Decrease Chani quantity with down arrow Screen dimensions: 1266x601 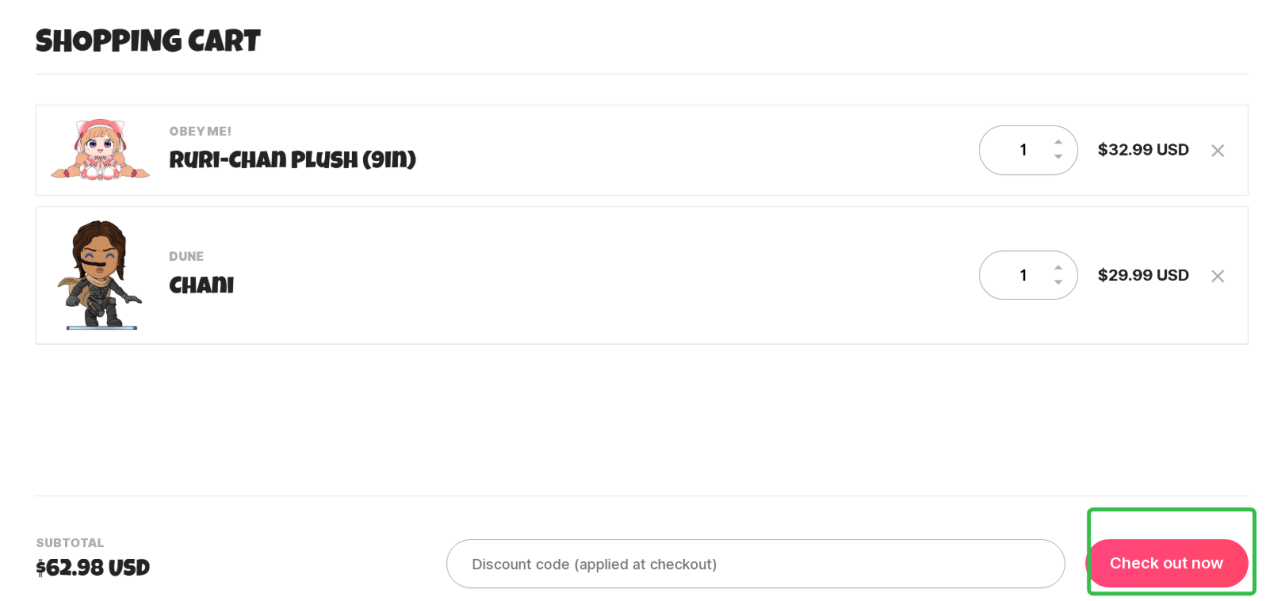click(x=1058, y=282)
